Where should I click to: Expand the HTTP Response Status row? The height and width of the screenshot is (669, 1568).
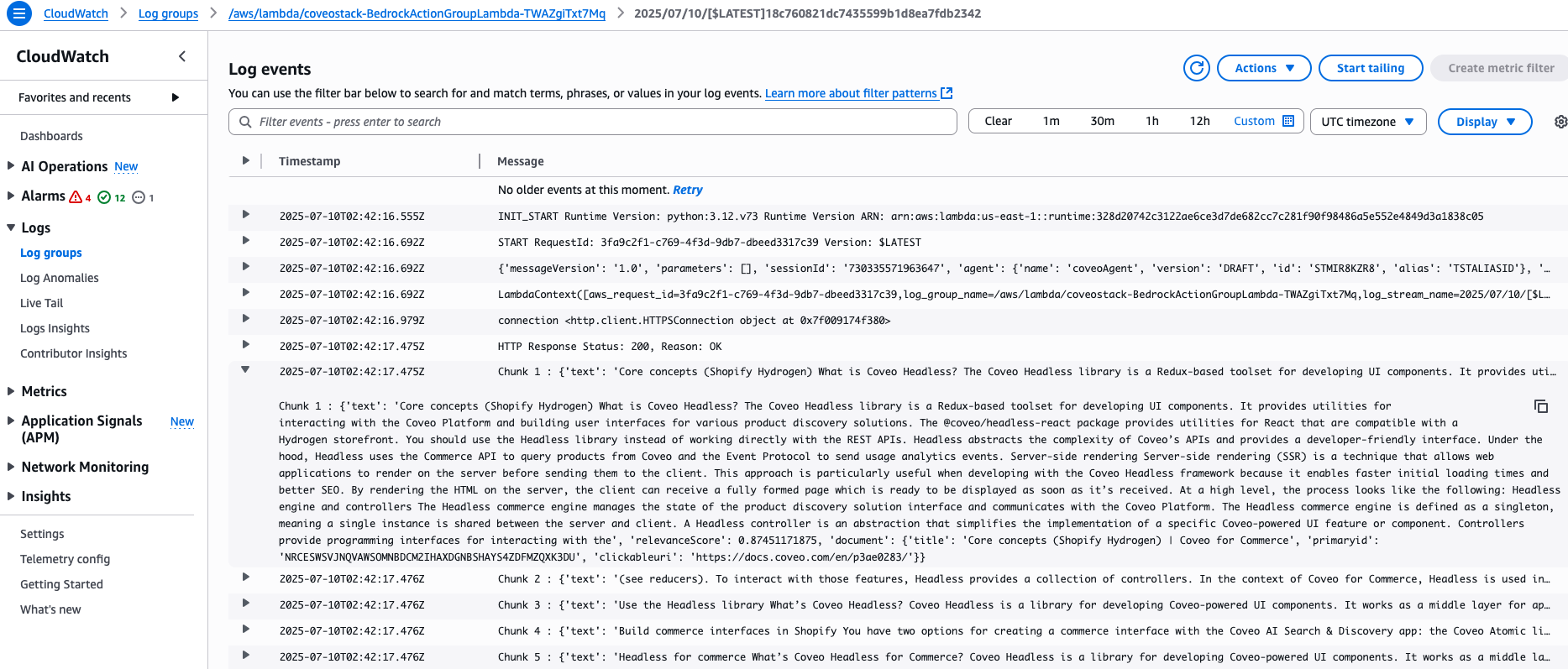(245, 344)
